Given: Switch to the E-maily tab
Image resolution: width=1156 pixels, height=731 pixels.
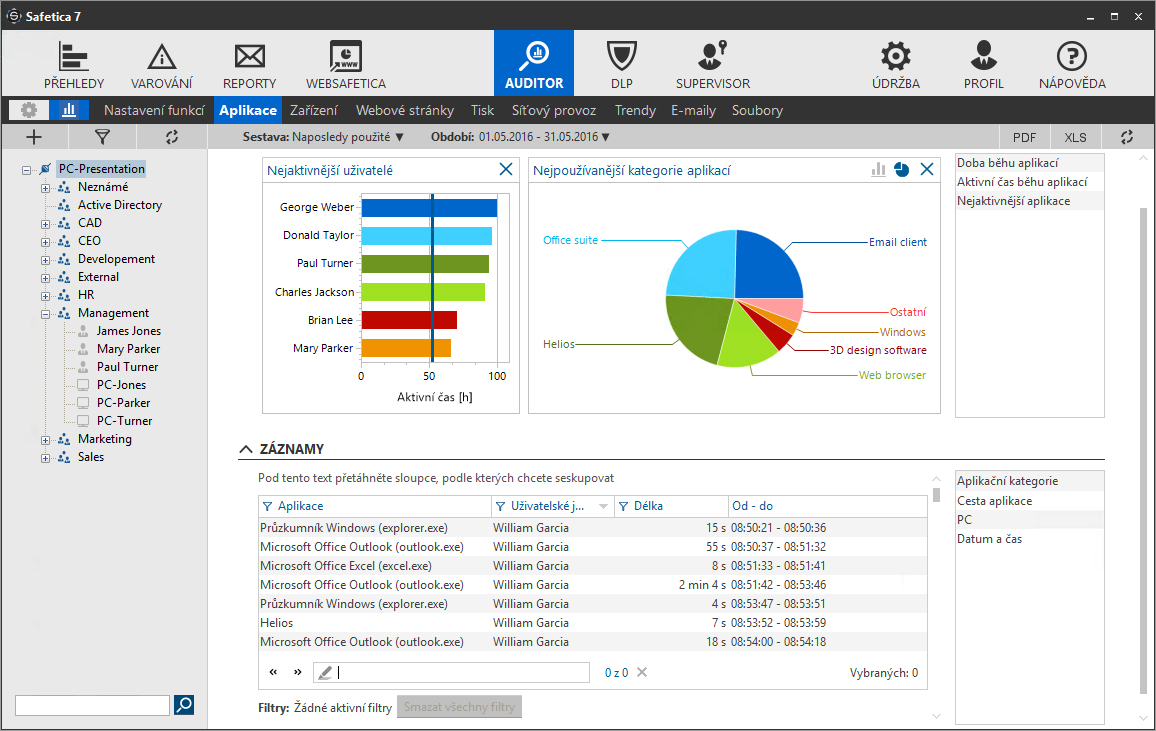Looking at the screenshot, I should pyautogui.click(x=693, y=111).
